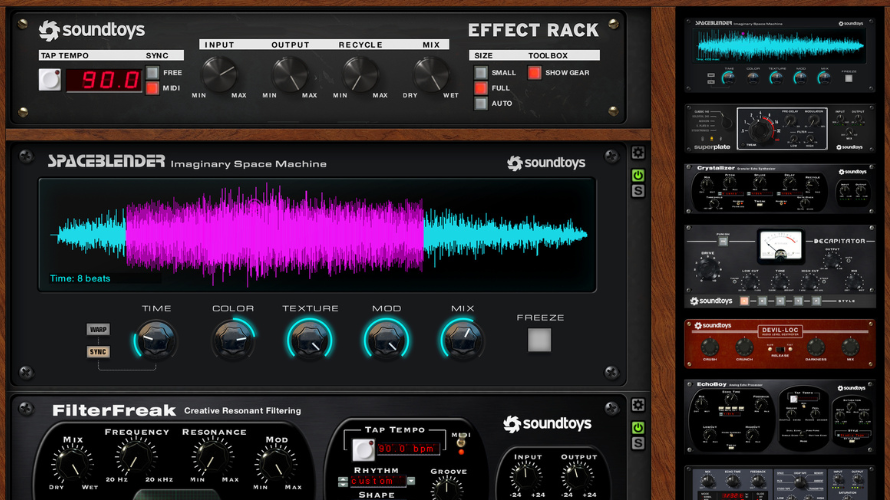Click the FilterFreak solo S button
The height and width of the screenshot is (500, 890).
(638, 443)
